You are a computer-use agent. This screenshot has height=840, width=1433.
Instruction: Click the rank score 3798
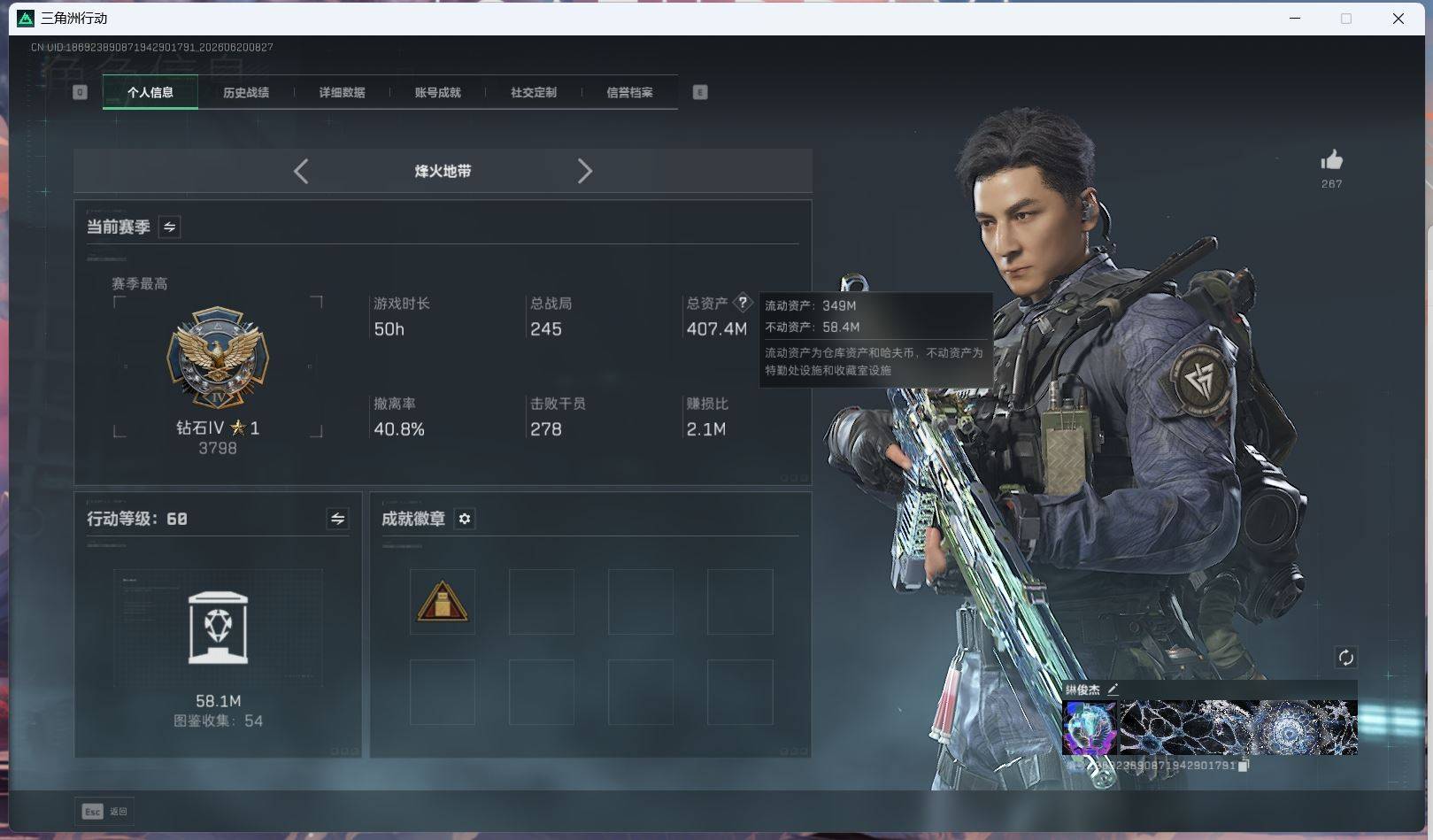click(x=218, y=449)
